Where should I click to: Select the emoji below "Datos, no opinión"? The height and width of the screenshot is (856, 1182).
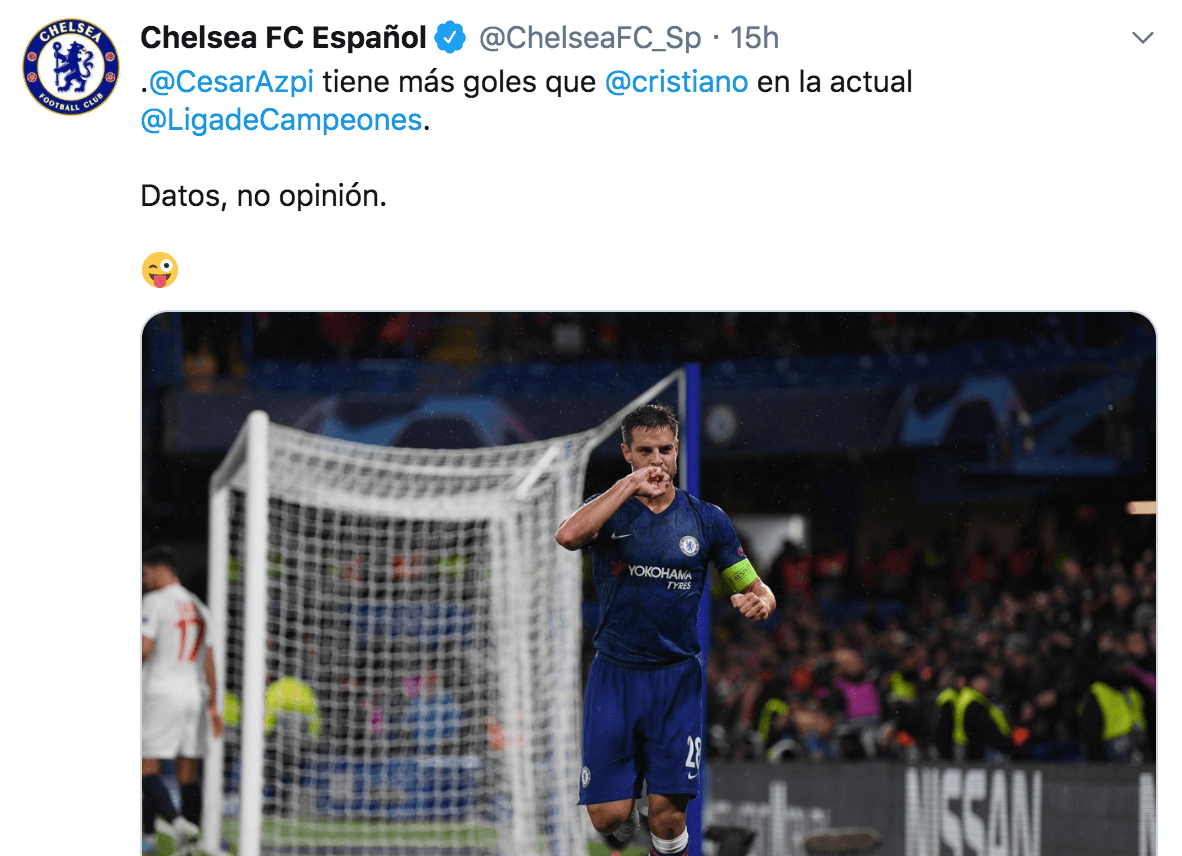(159, 269)
